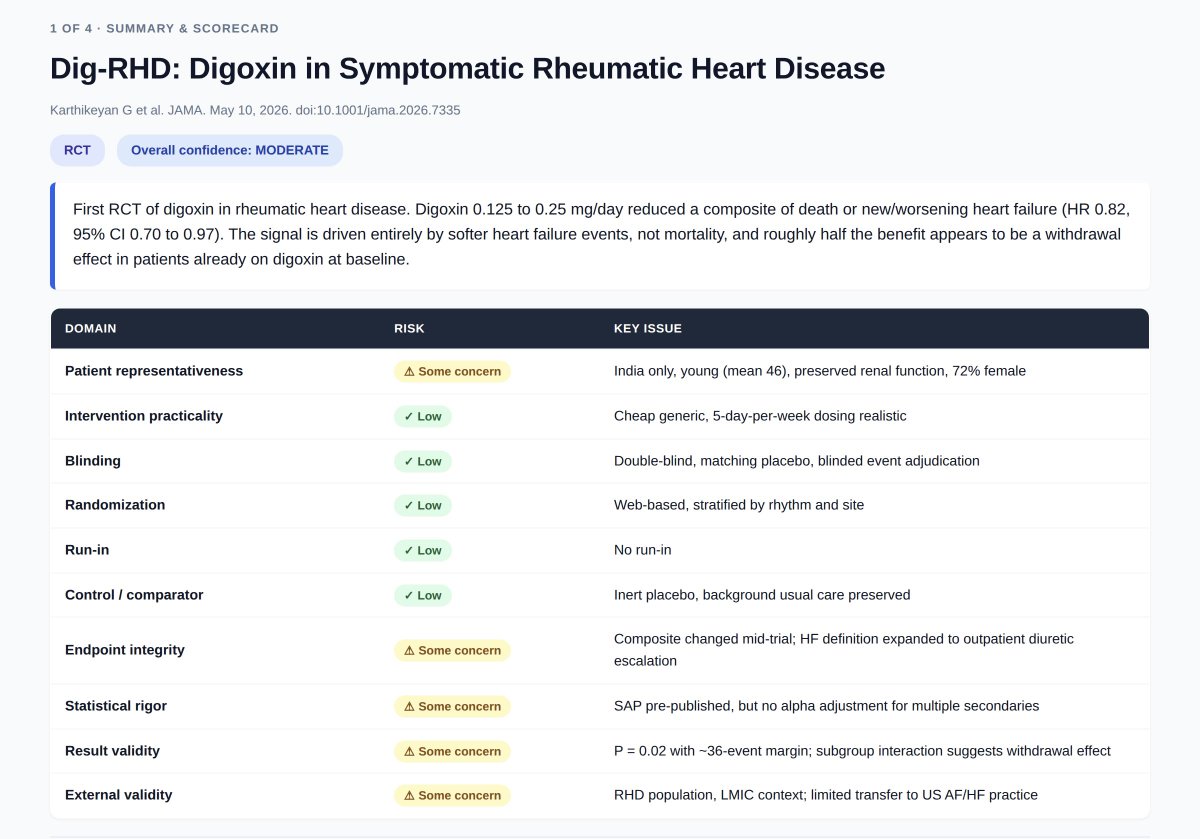Click the KEY ISSUE column header
The image size is (1200, 839).
point(648,328)
